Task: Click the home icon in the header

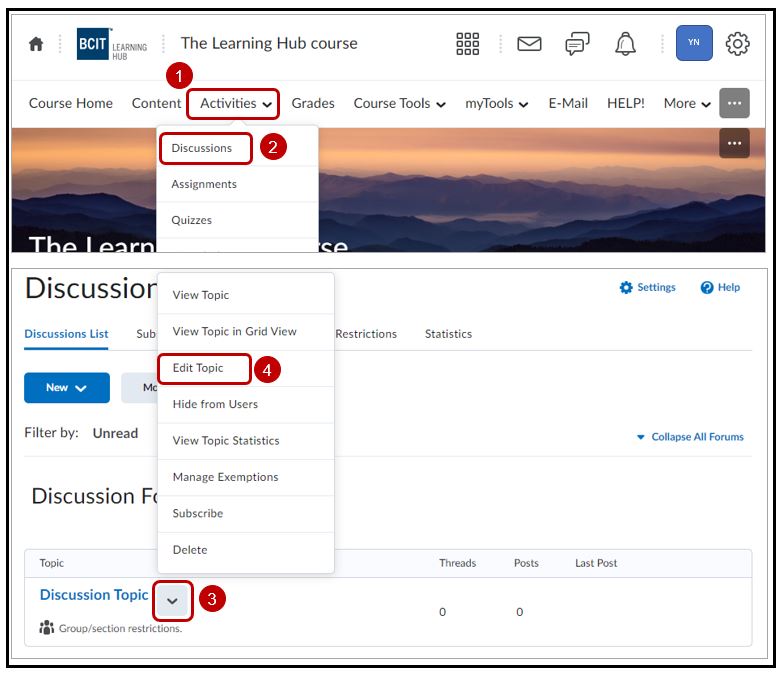Action: coord(36,44)
